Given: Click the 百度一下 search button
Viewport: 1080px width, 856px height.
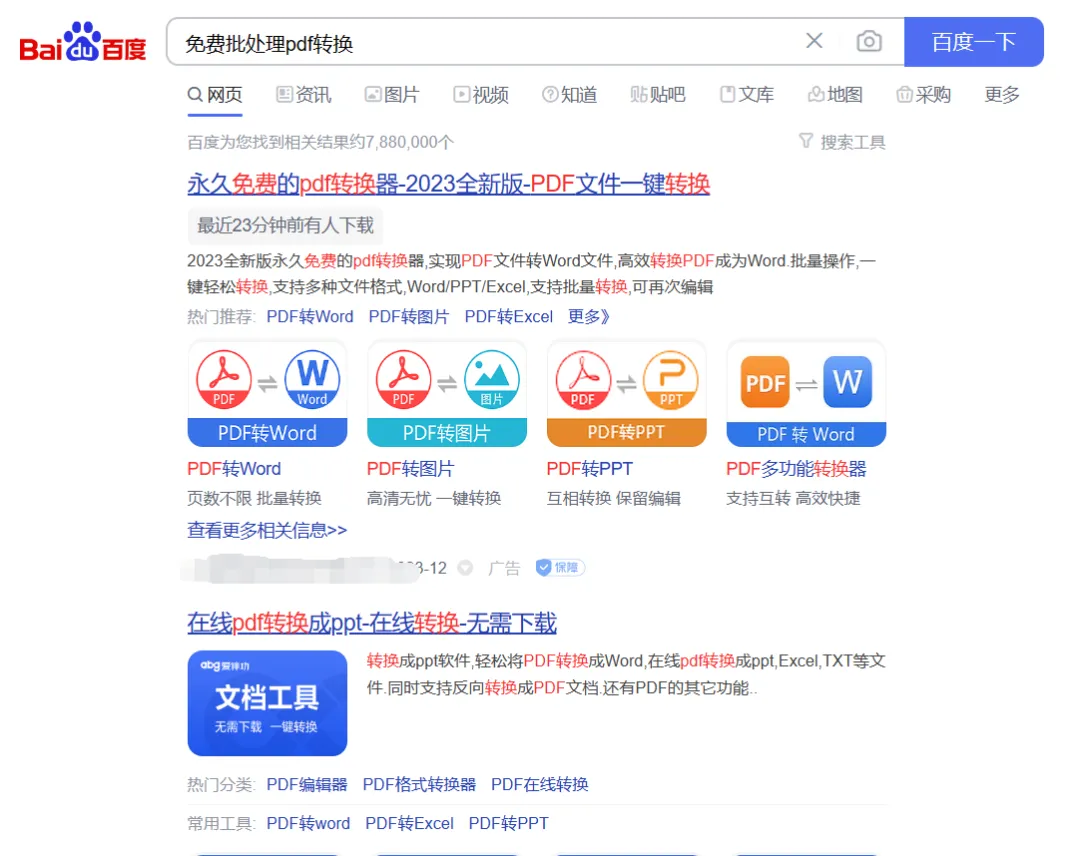Looking at the screenshot, I should (973, 42).
